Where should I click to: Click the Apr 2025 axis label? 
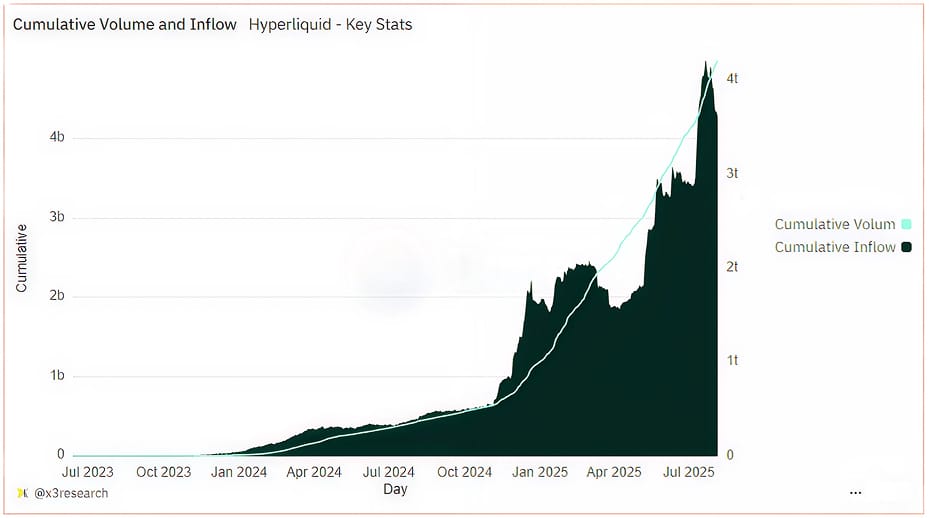click(x=614, y=472)
